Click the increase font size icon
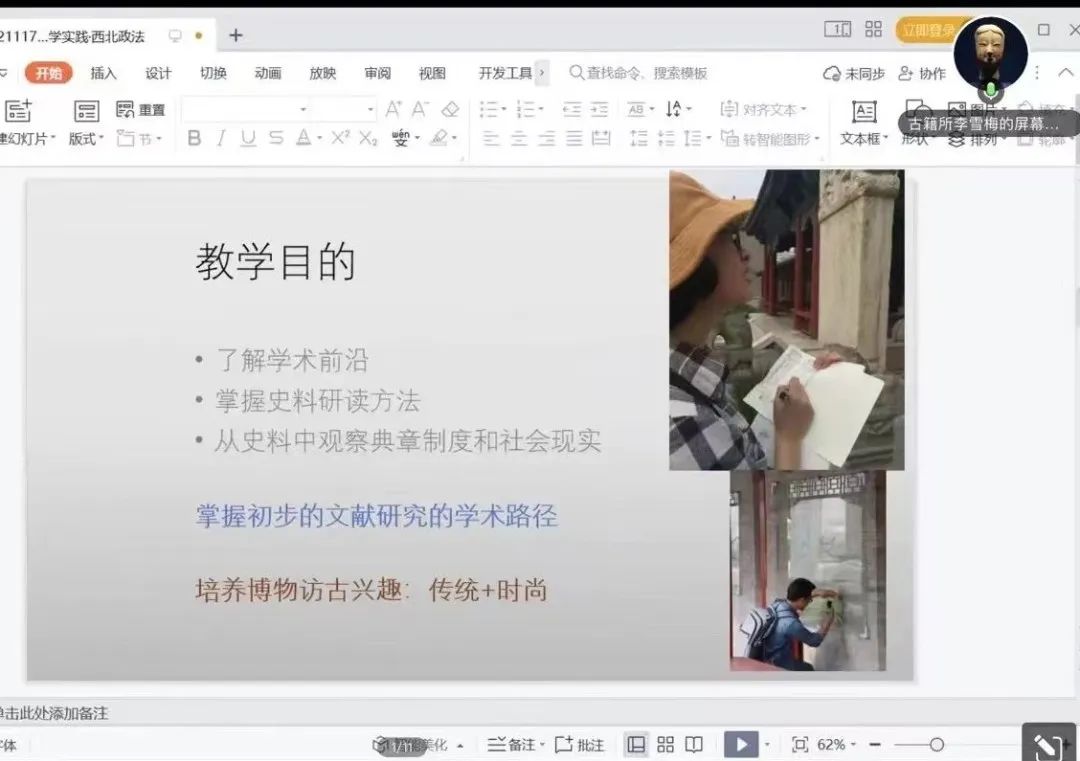Image resolution: width=1080 pixels, height=761 pixels. tap(393, 109)
